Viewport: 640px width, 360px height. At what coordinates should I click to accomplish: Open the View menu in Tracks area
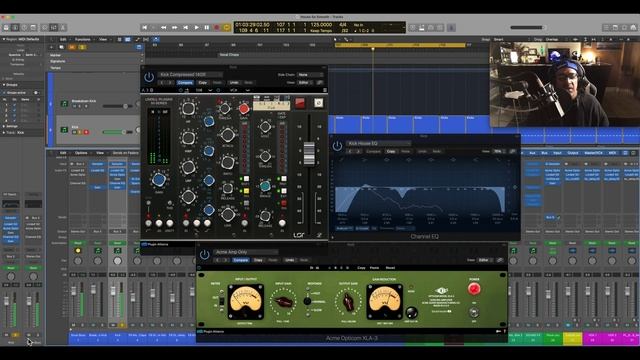(x=103, y=40)
